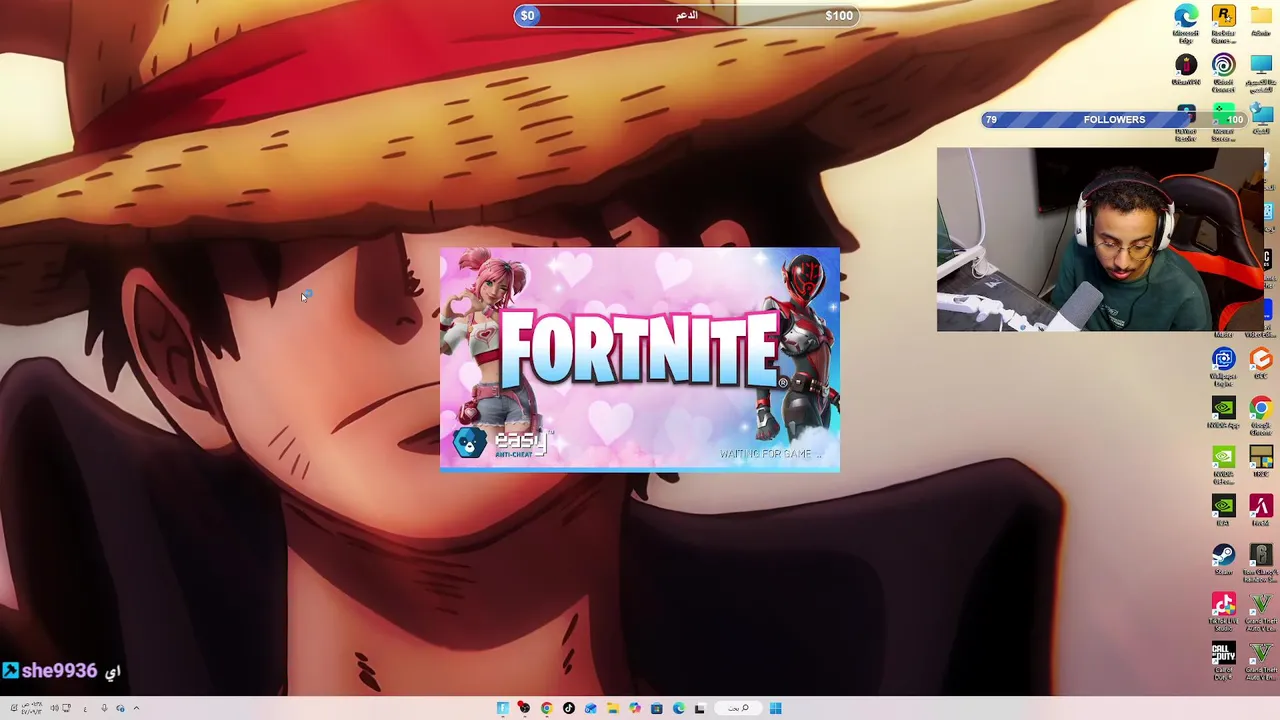Launch NVIDIA App desktop shortcut
The height and width of the screenshot is (720, 1280).
1223,413
